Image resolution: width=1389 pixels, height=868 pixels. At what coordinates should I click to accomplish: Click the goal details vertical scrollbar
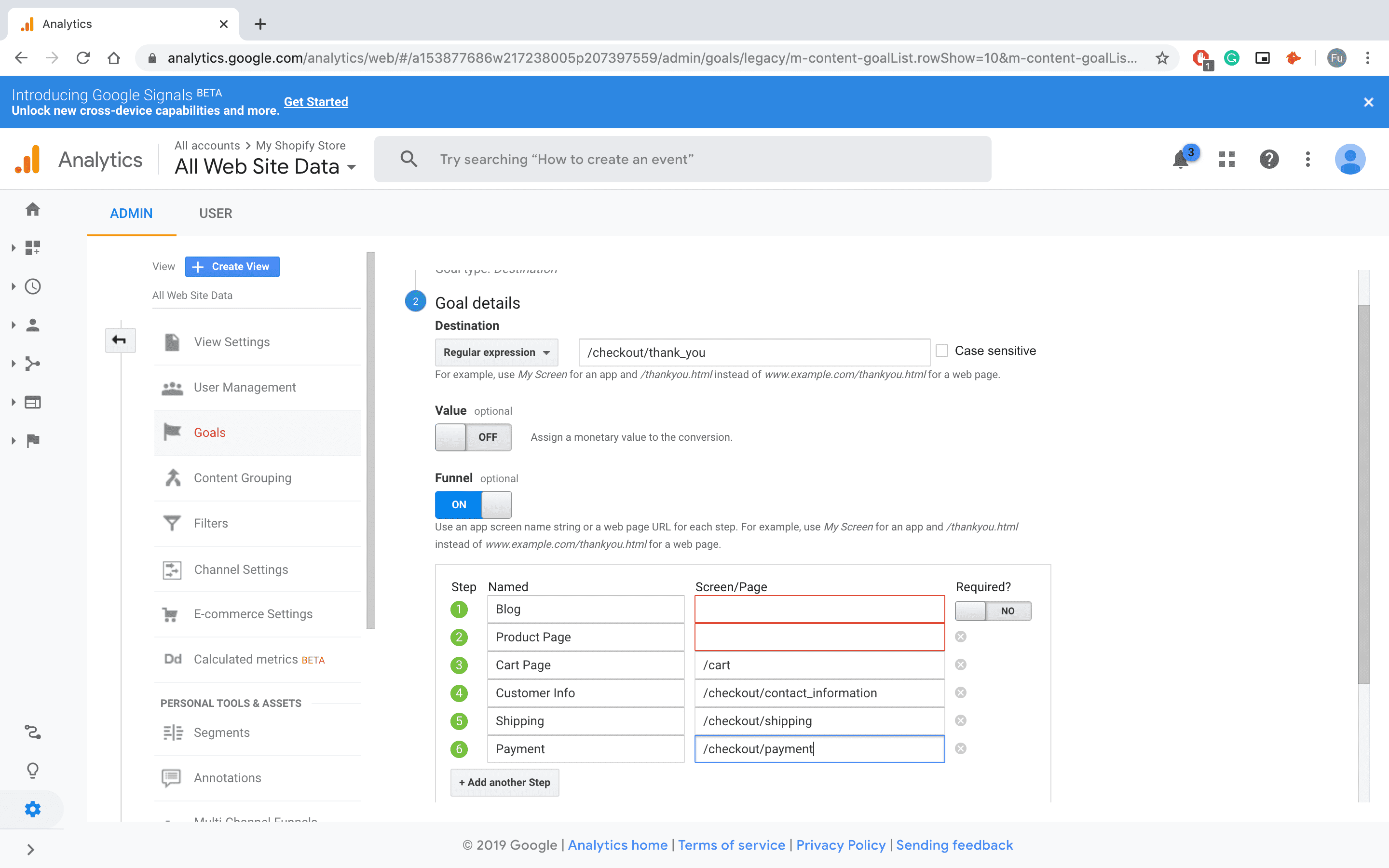pos(1364,494)
